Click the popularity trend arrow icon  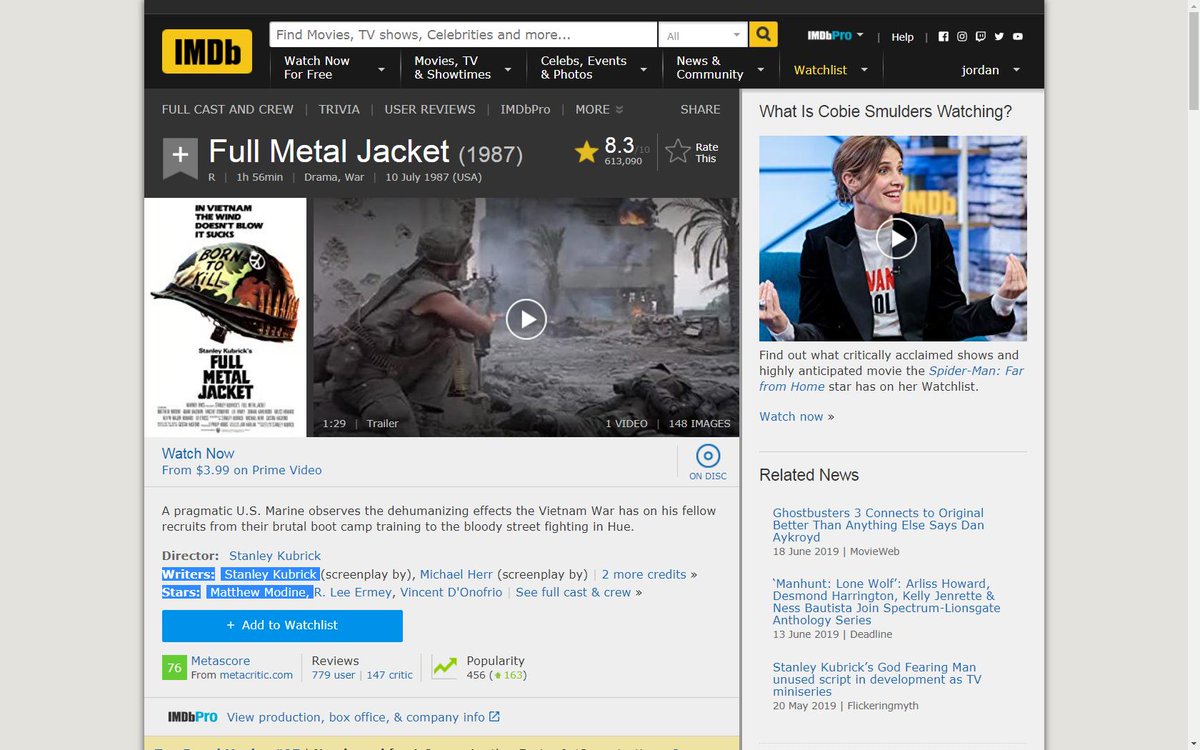pyautogui.click(x=445, y=668)
